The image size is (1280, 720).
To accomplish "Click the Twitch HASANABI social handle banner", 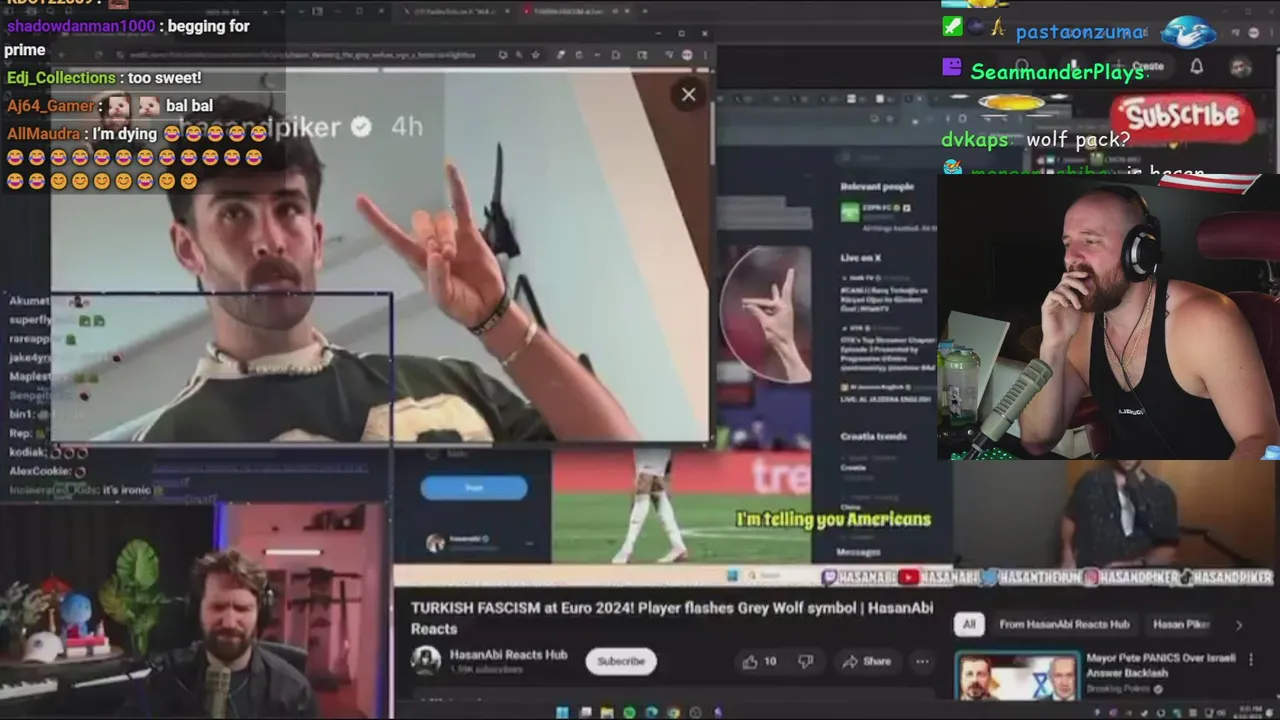I will tap(858, 577).
